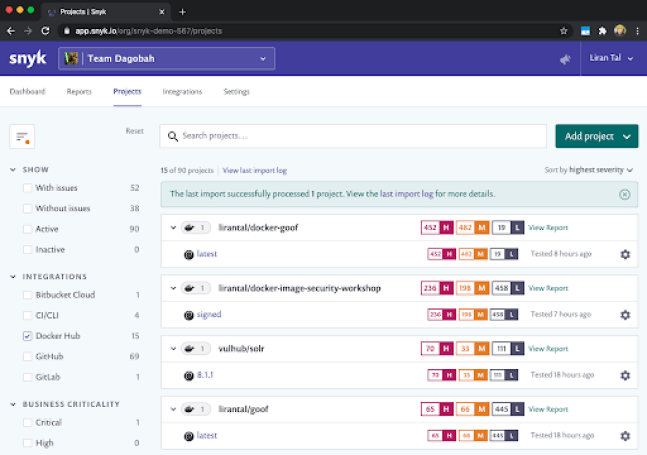Open the 8.1.1 tag project link
The width and height of the screenshot is (647, 455).
pos(205,375)
